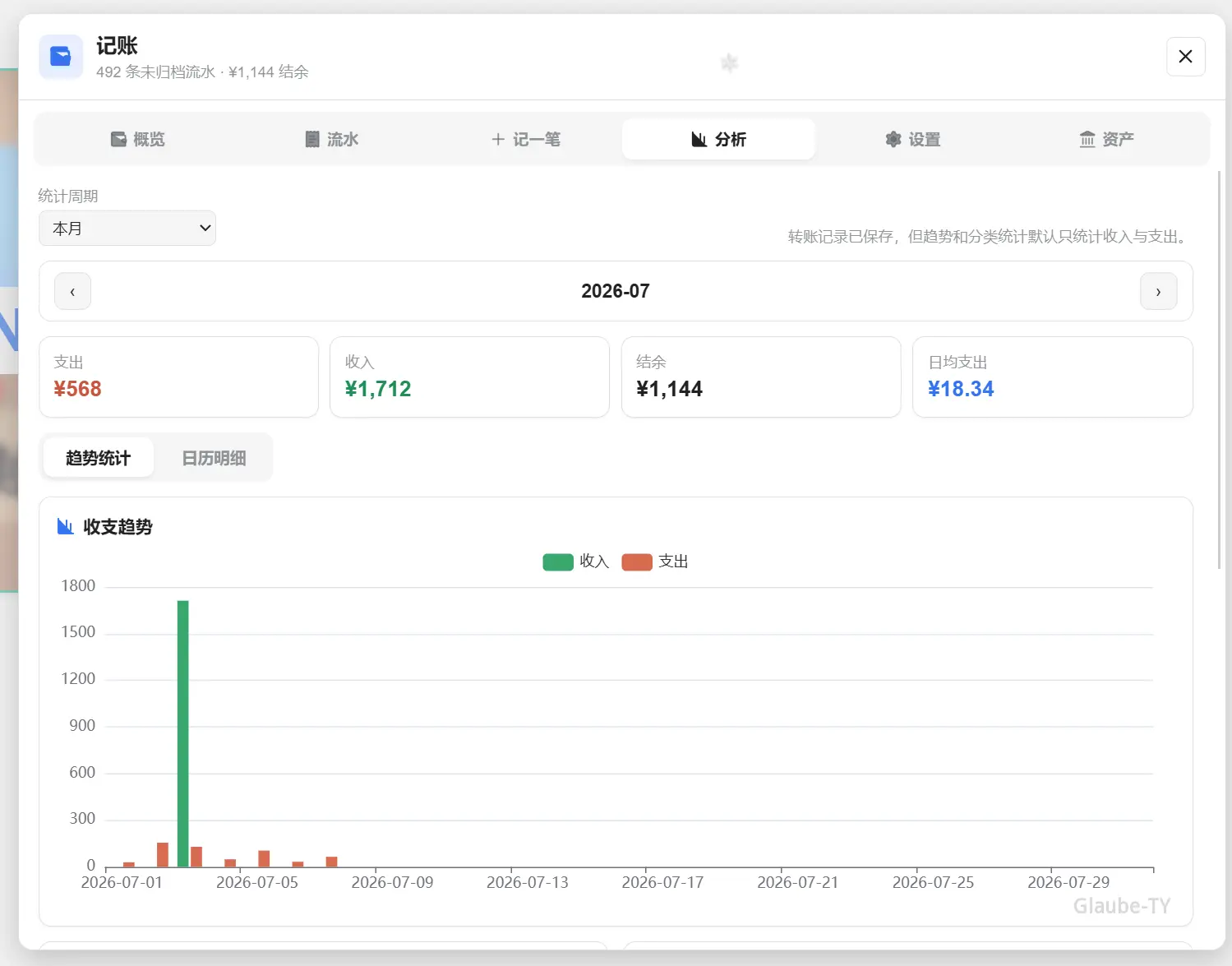Go to previous month with left chevron

pyautogui.click(x=72, y=291)
